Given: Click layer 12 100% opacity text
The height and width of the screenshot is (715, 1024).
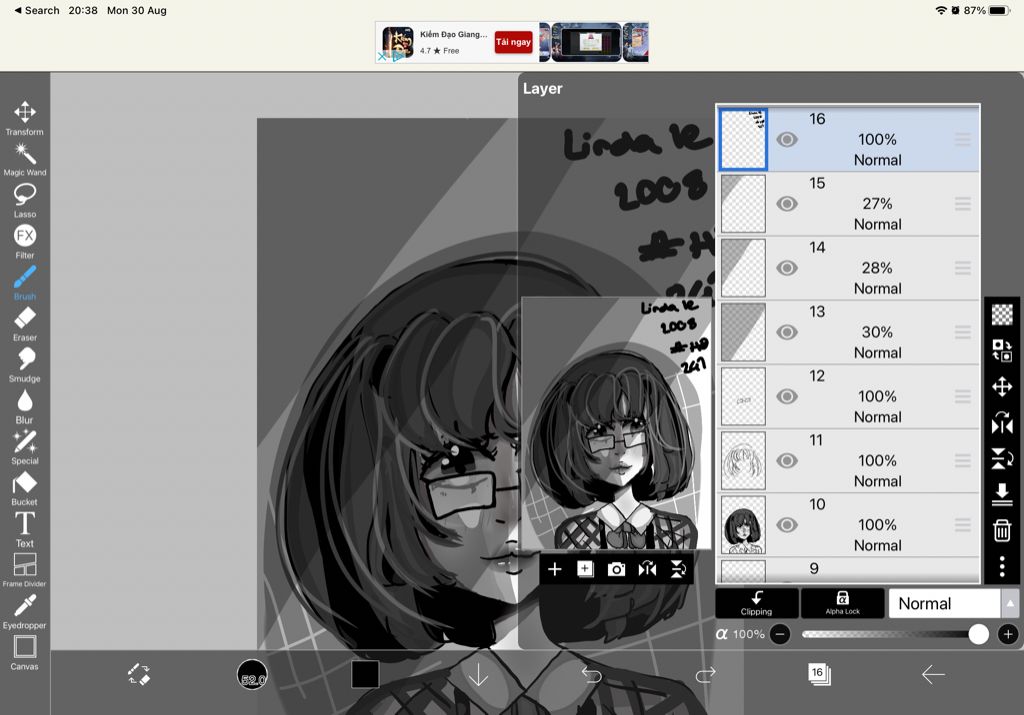Looking at the screenshot, I should (877, 396).
